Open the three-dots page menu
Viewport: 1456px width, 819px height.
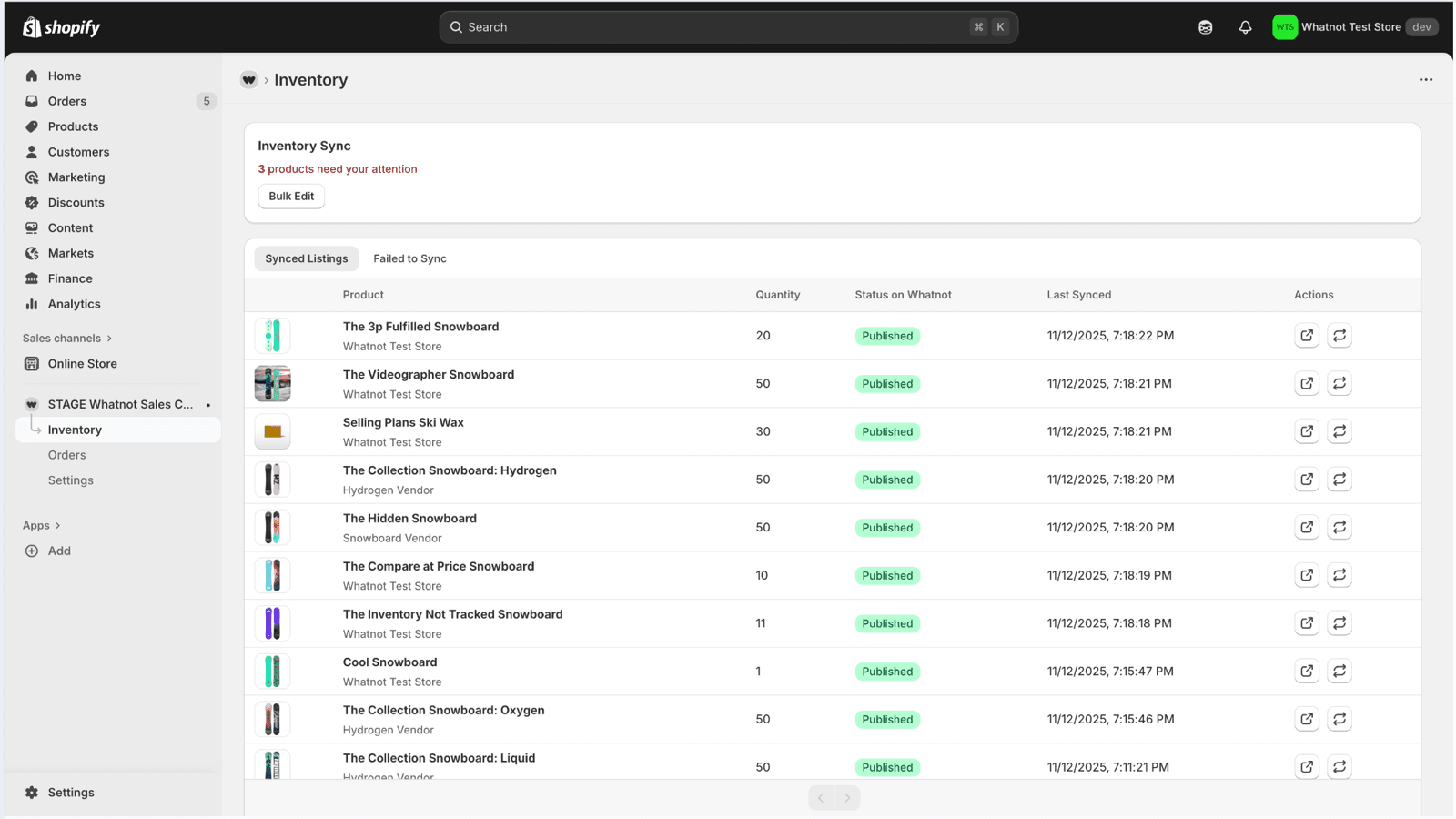1425,80
